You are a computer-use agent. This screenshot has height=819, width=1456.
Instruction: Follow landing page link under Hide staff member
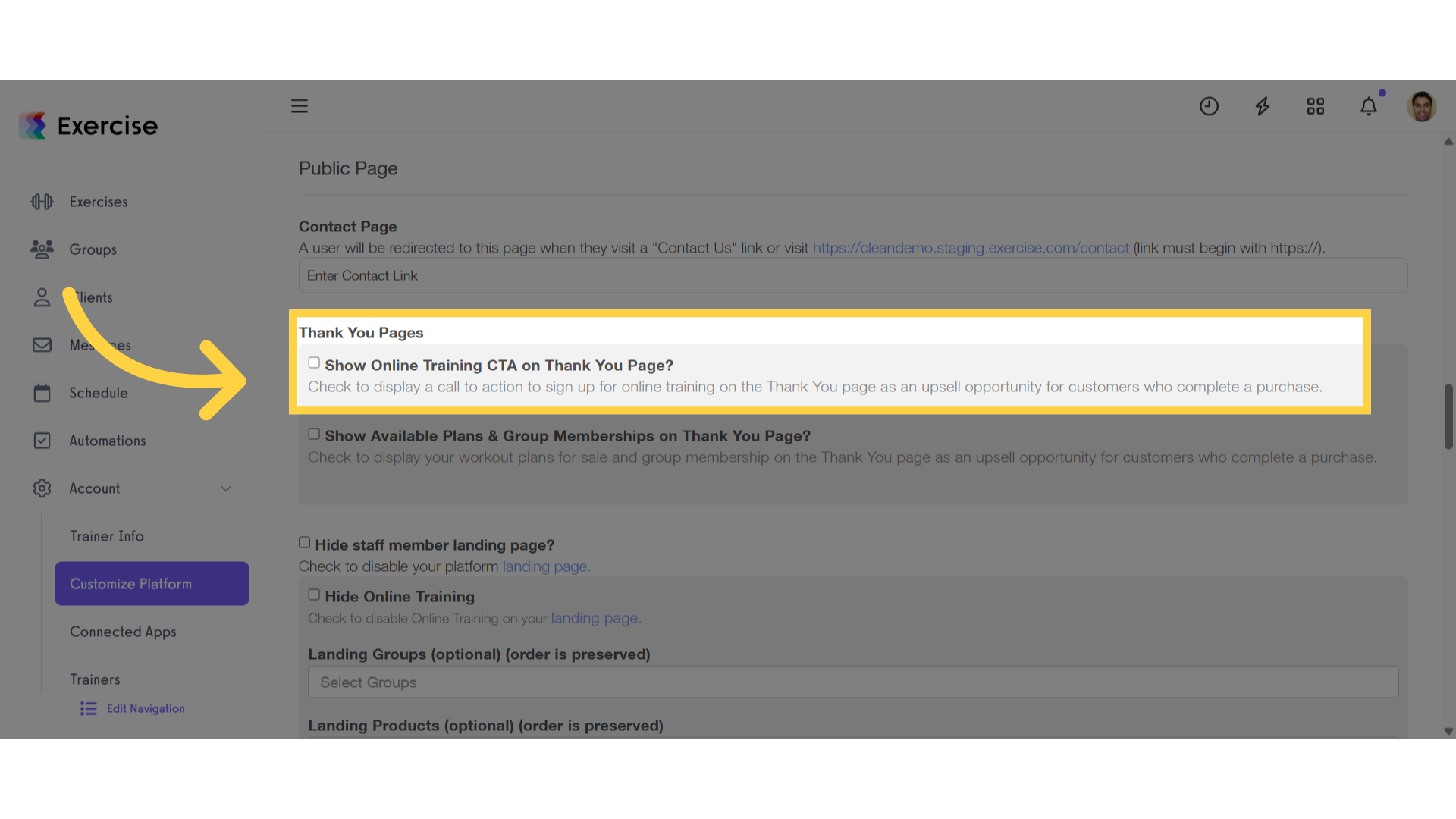pos(546,566)
